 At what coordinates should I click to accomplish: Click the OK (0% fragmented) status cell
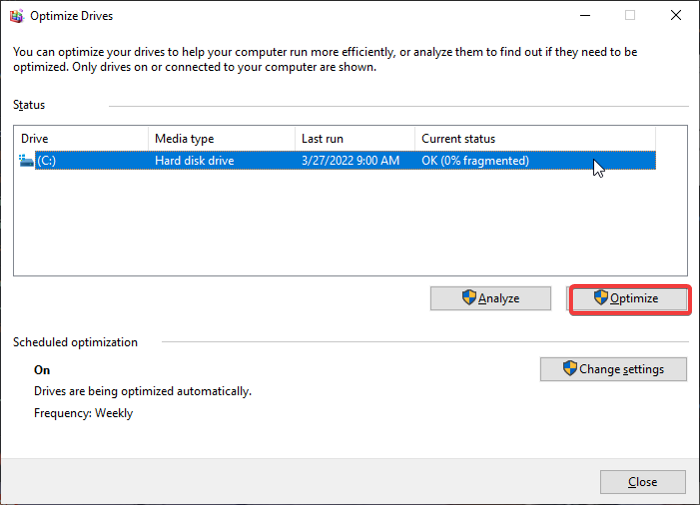click(475, 161)
